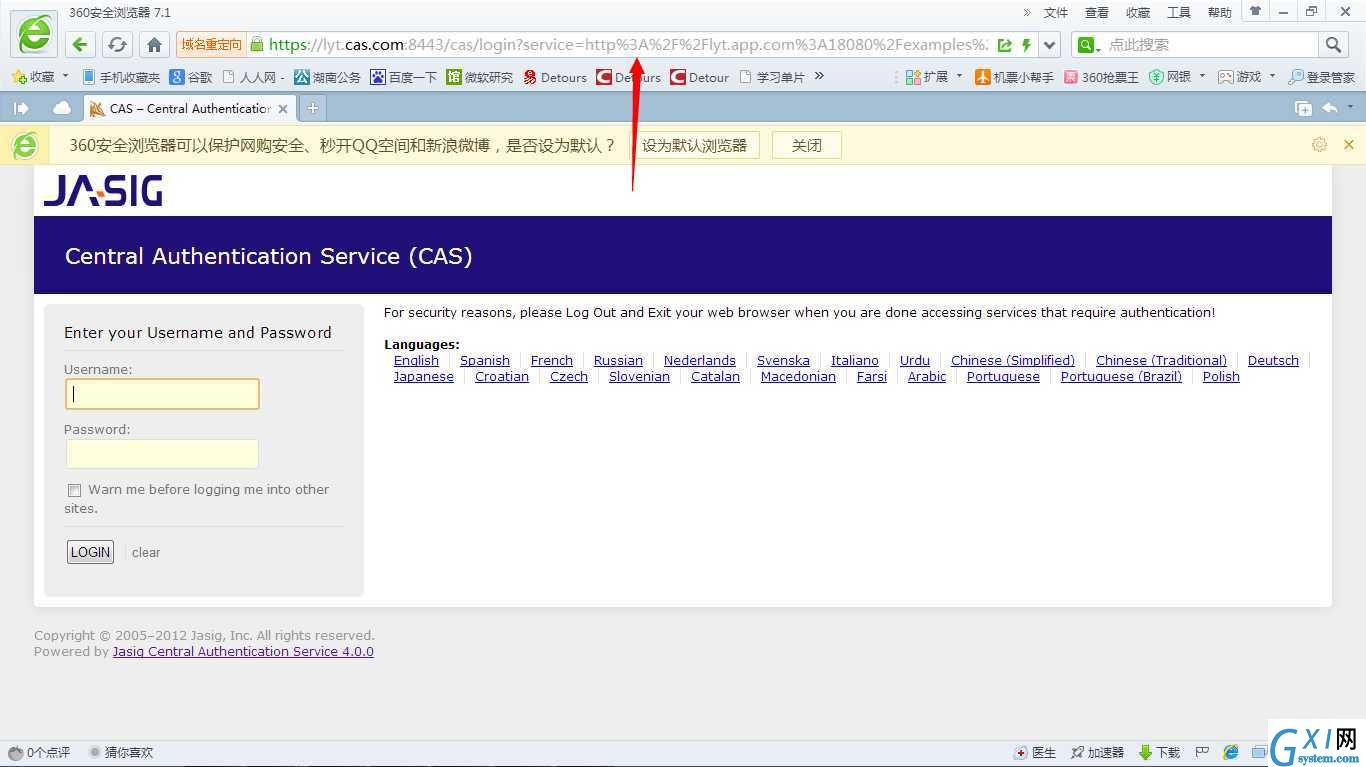Screen dimensions: 1366x767
Task: Click the 360 browser logo icon
Action: tap(34, 34)
